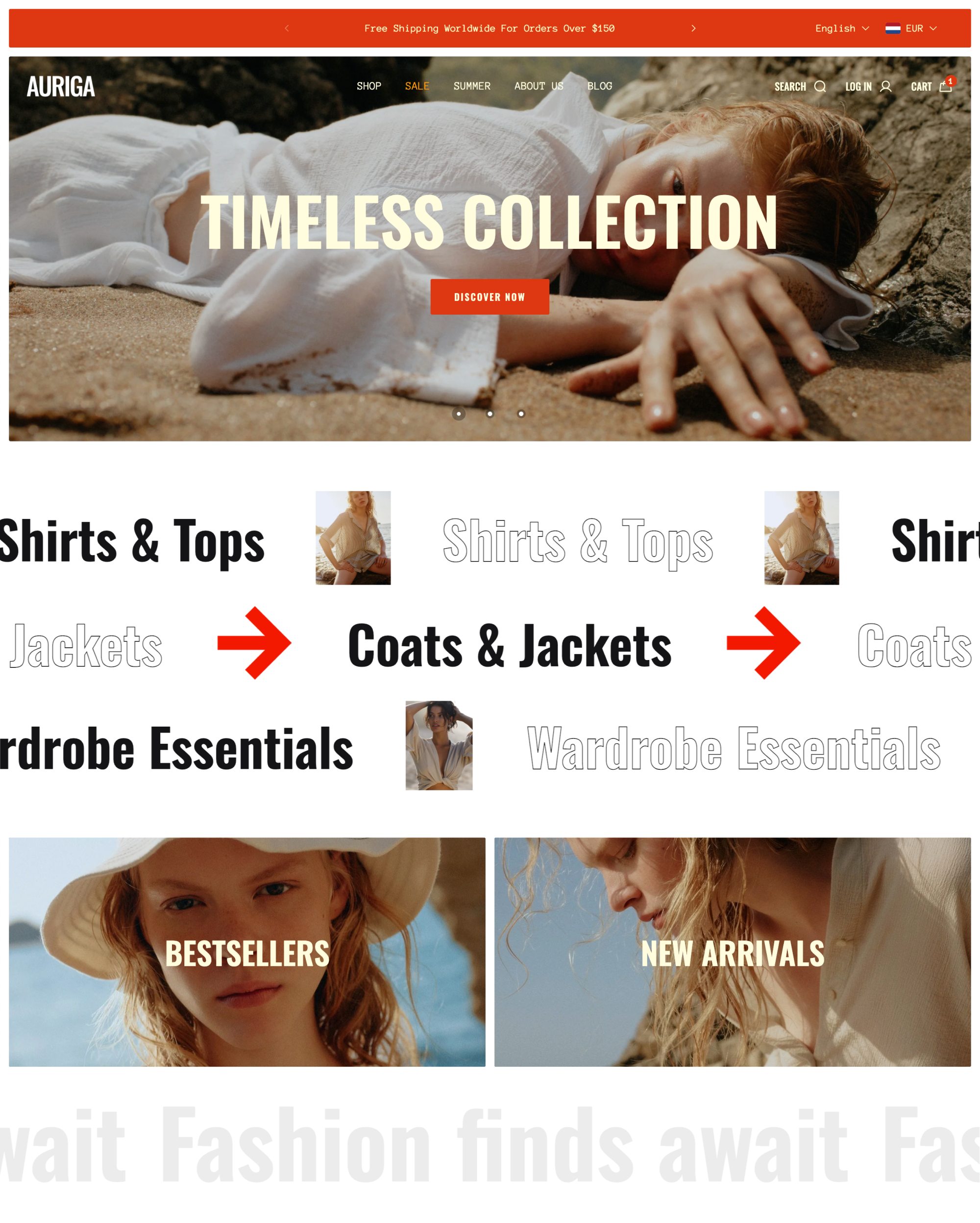Show previous announcement with left arrow

(x=286, y=28)
